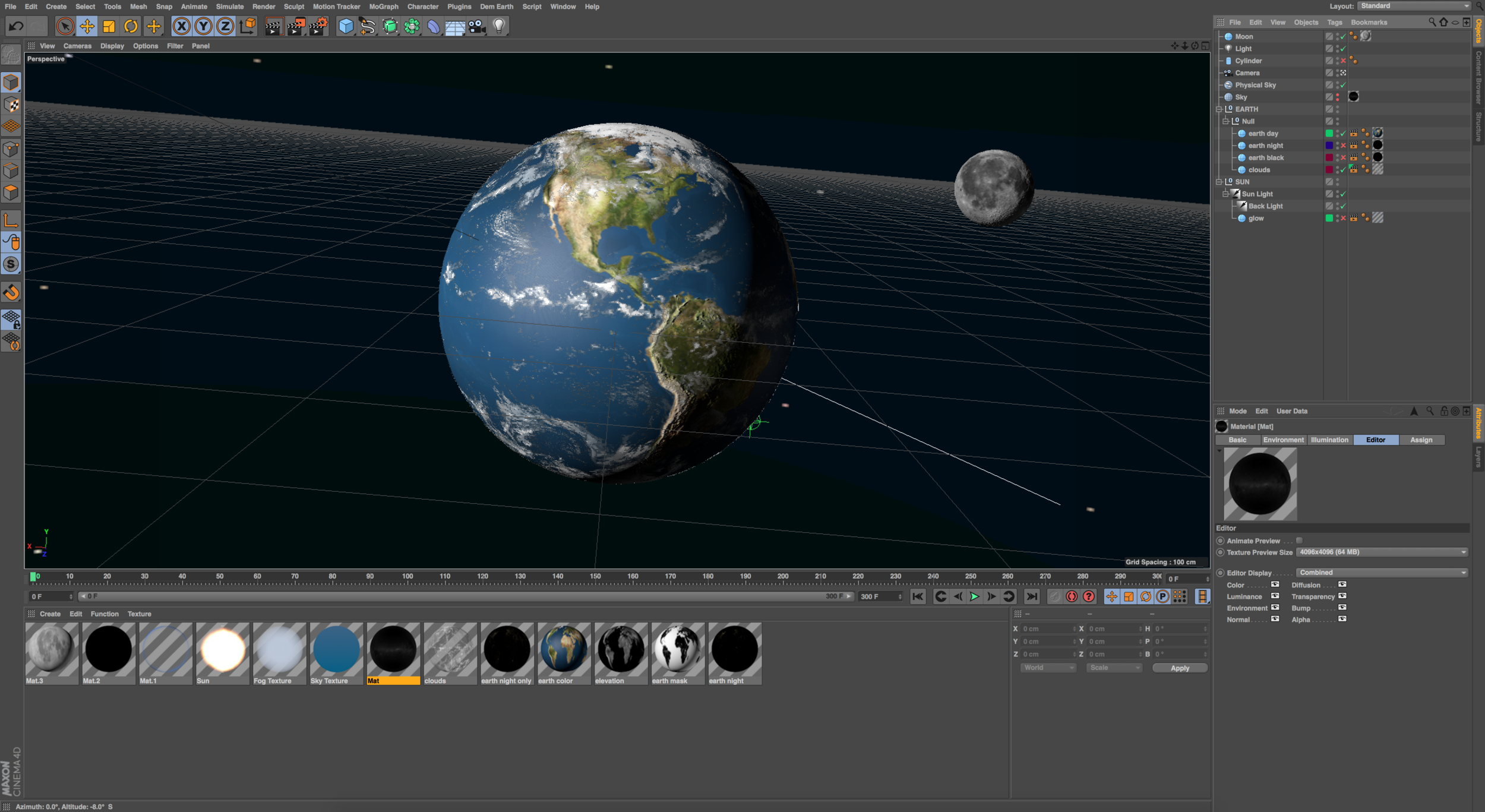The image size is (1485, 812).
Task: Add a Light via bulb icon
Action: pos(499,26)
